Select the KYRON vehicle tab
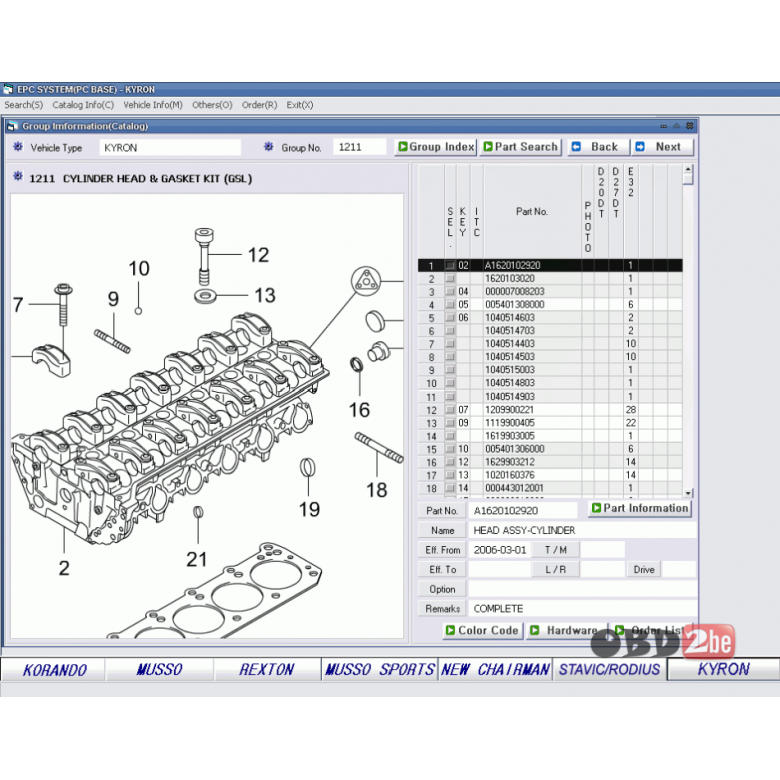 click(x=723, y=670)
